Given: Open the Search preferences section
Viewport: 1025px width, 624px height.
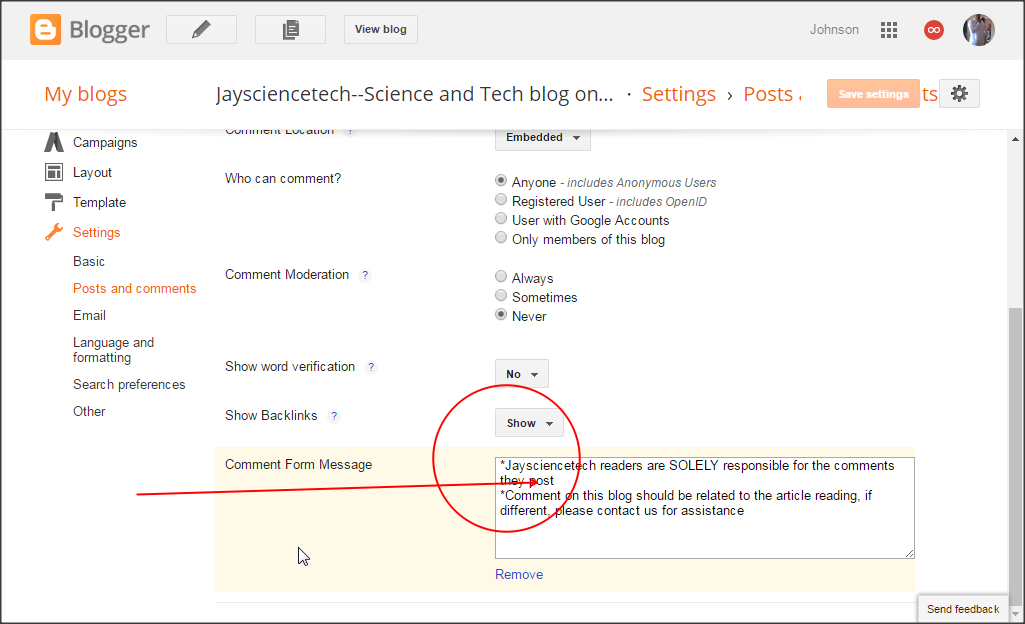Looking at the screenshot, I should coord(129,384).
